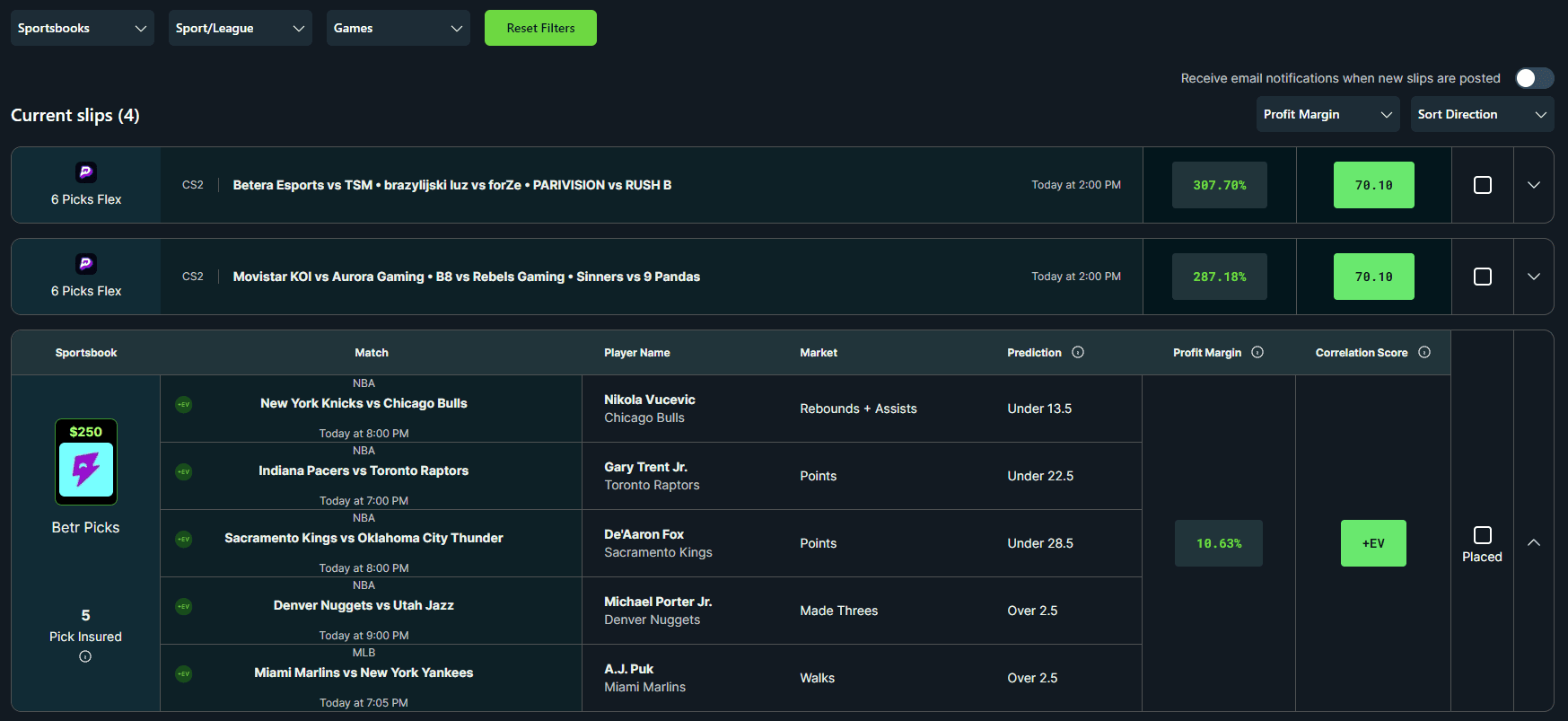Enable email notifications toggle for new slips
The image size is (1568, 721).
[1534, 78]
